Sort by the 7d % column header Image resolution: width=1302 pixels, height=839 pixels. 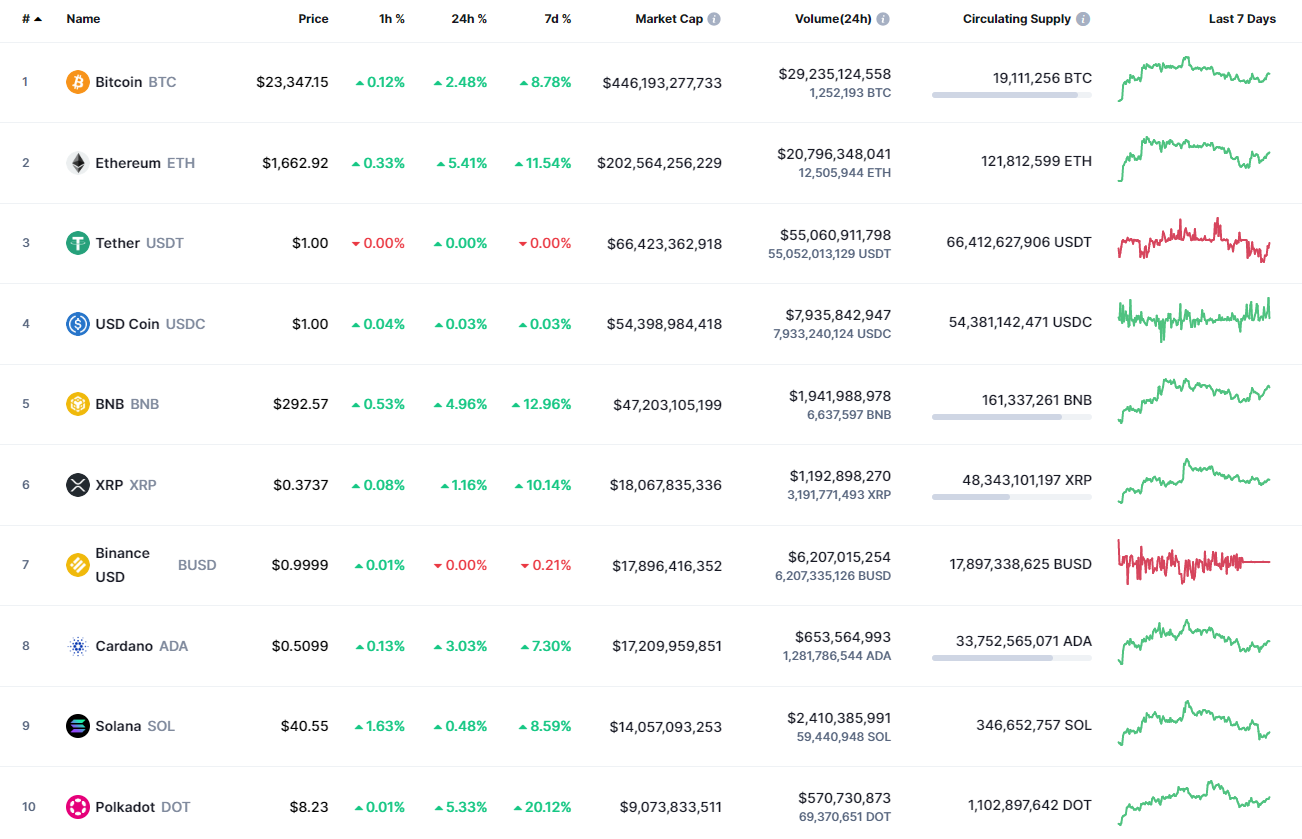tap(558, 18)
